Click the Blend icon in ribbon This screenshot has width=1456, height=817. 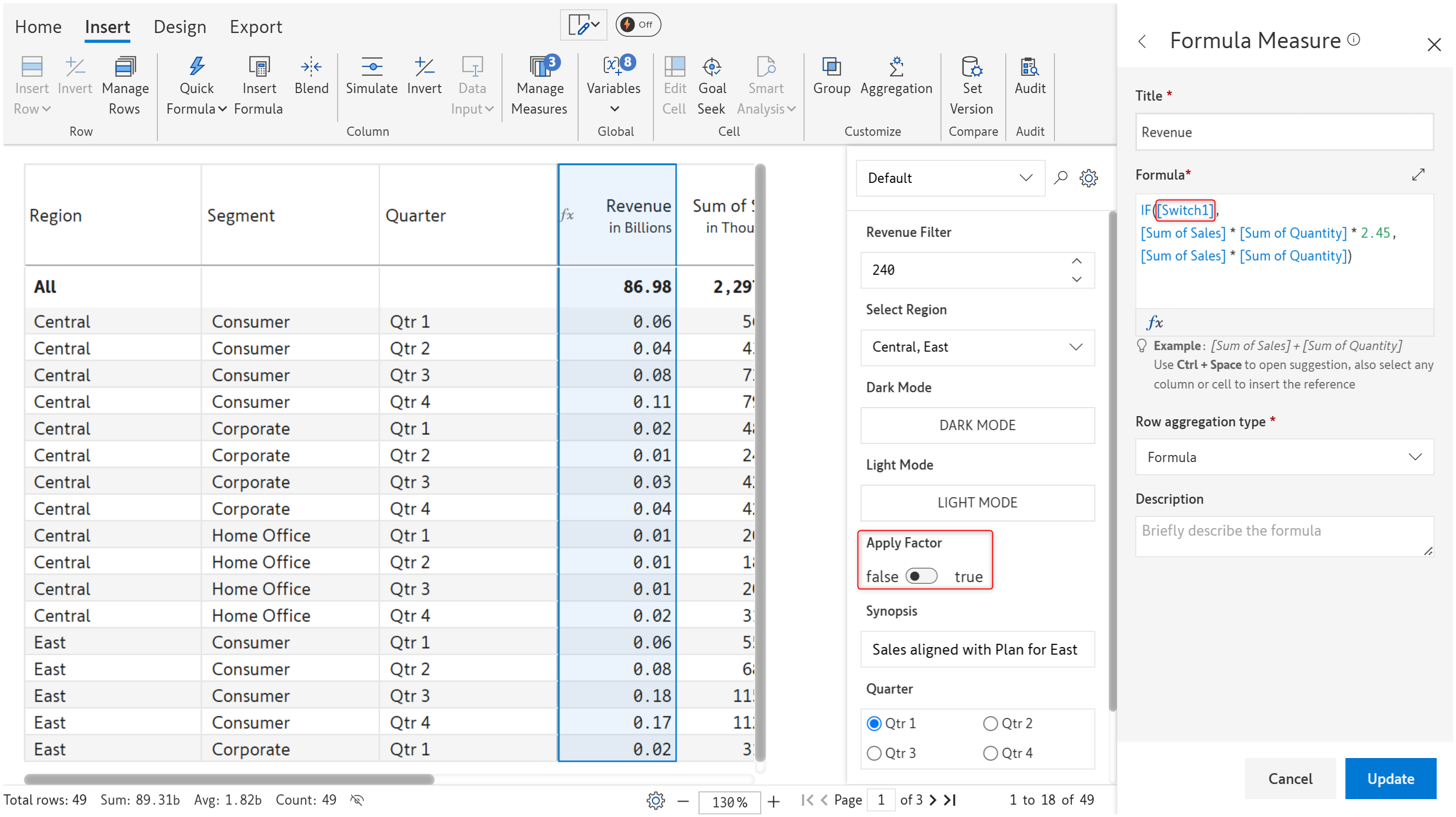point(311,67)
